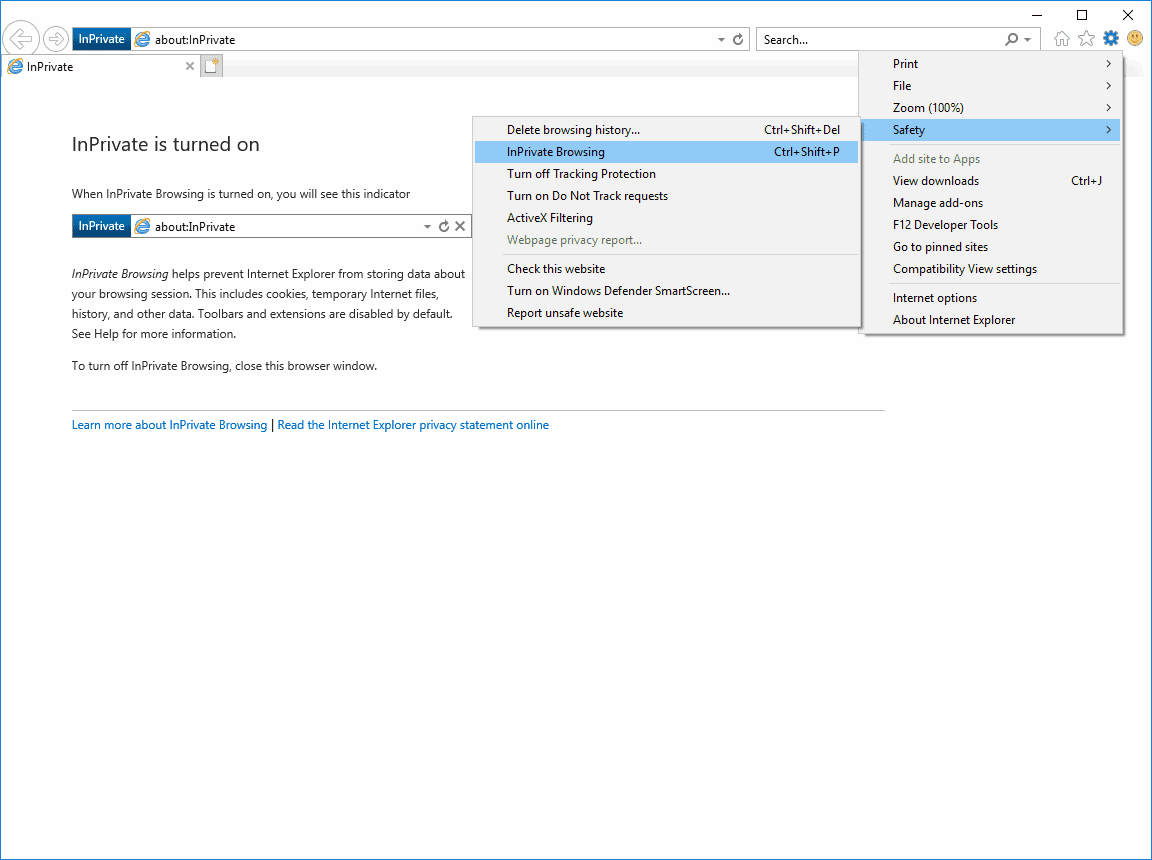Open Internet options

[x=990, y=297]
